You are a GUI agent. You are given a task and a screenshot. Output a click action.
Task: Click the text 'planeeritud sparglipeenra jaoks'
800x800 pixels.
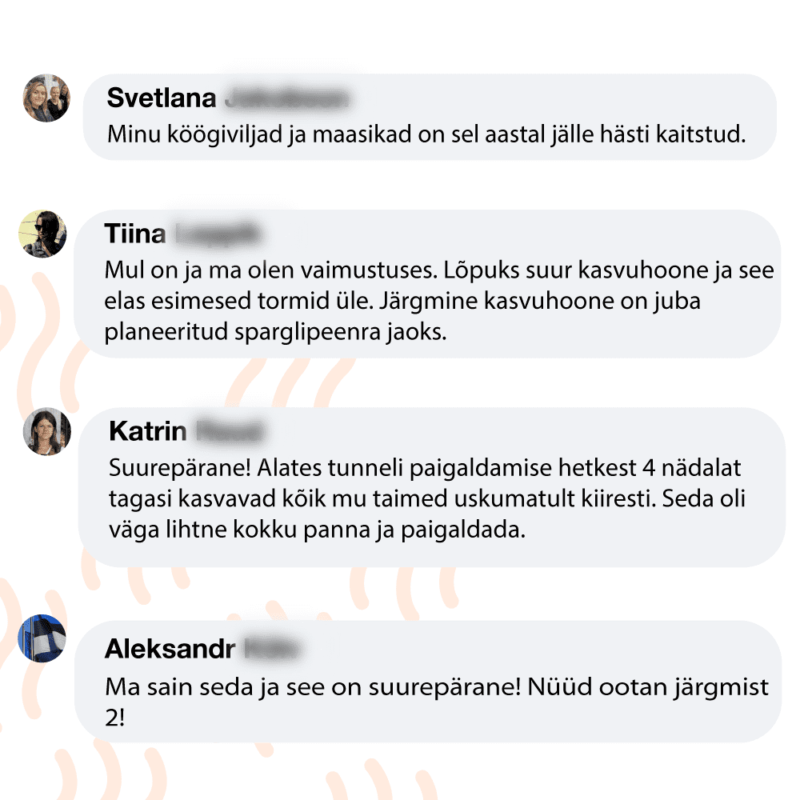[275, 332]
